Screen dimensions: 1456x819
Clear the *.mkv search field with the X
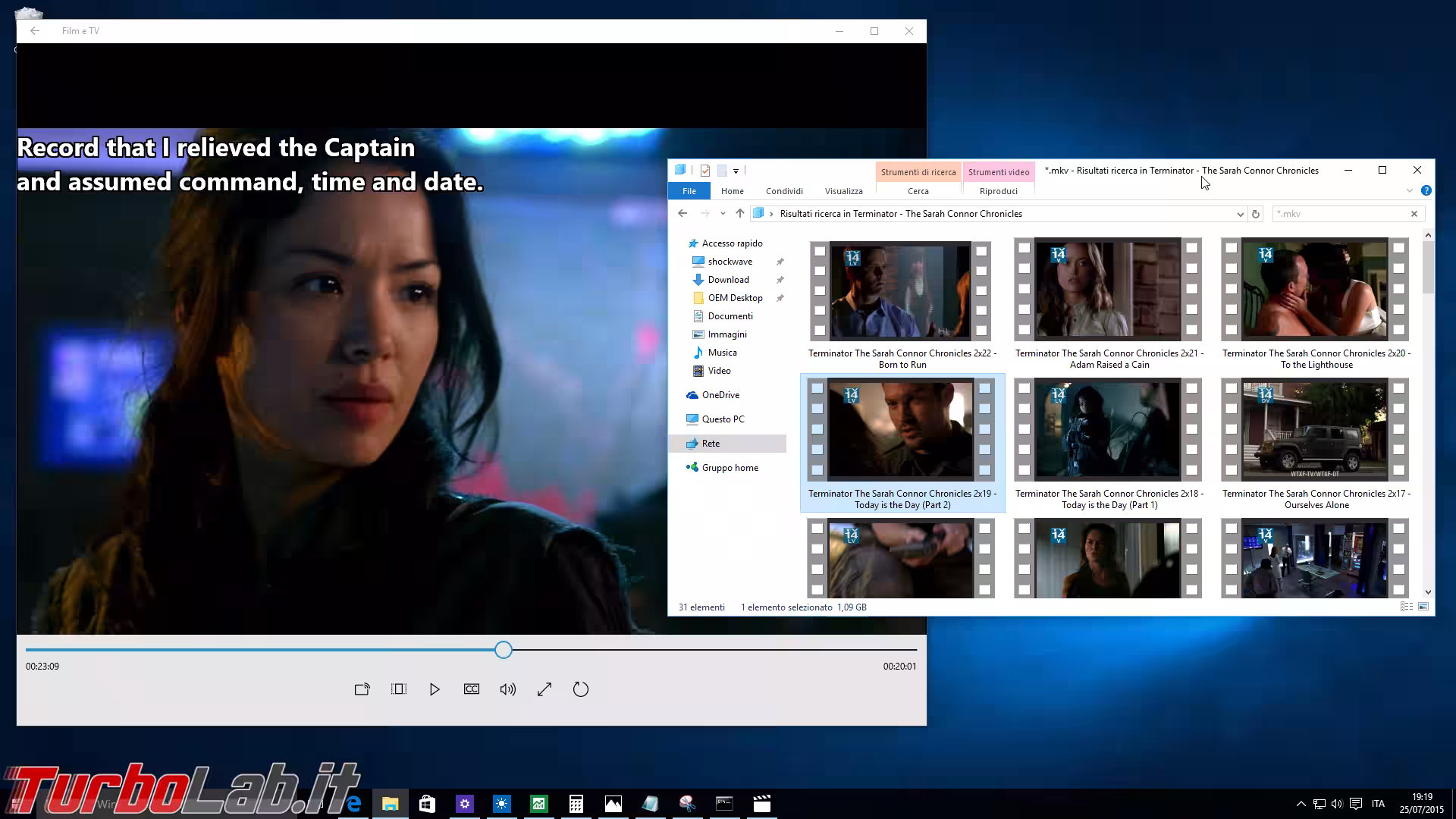[x=1415, y=214]
